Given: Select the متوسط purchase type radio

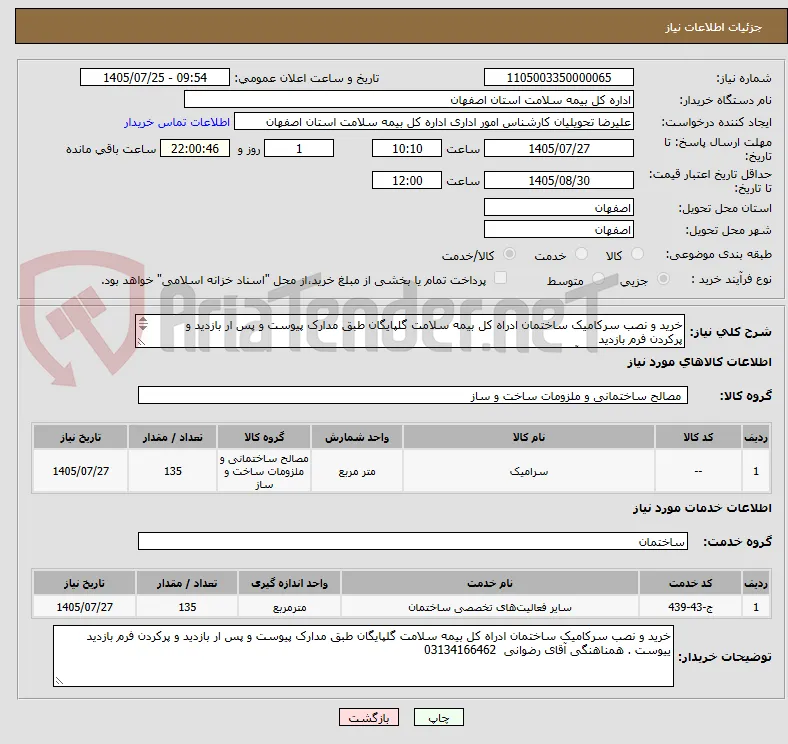Looking at the screenshot, I should [x=598, y=278].
